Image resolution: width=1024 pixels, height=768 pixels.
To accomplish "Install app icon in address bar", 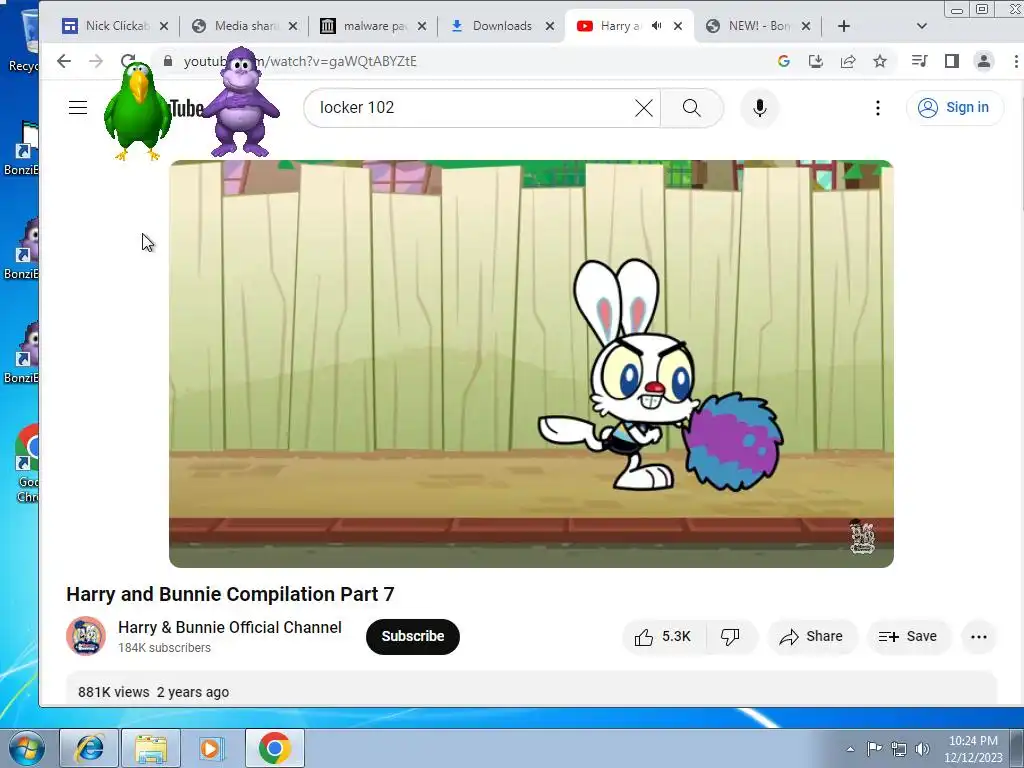I will (x=816, y=61).
